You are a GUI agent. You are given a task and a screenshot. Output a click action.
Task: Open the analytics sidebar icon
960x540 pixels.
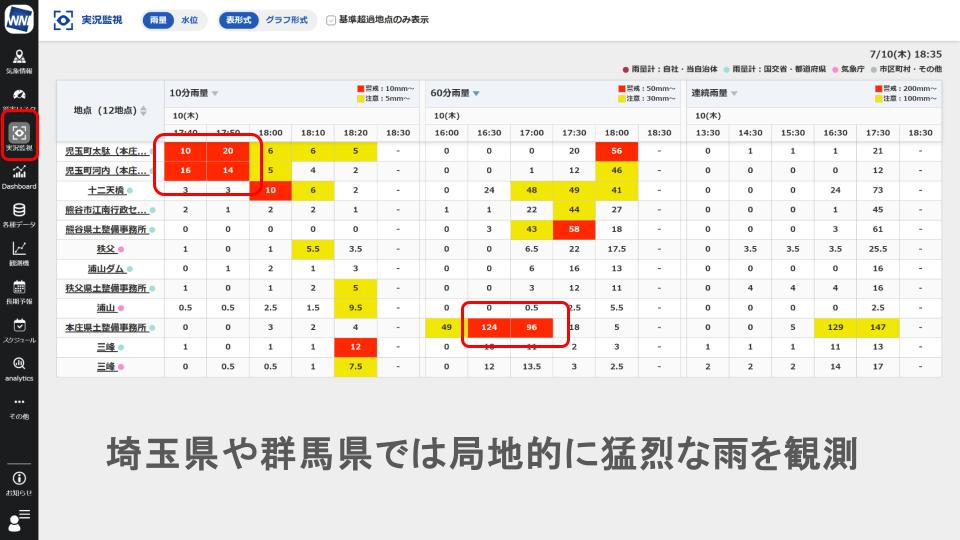coord(19,367)
